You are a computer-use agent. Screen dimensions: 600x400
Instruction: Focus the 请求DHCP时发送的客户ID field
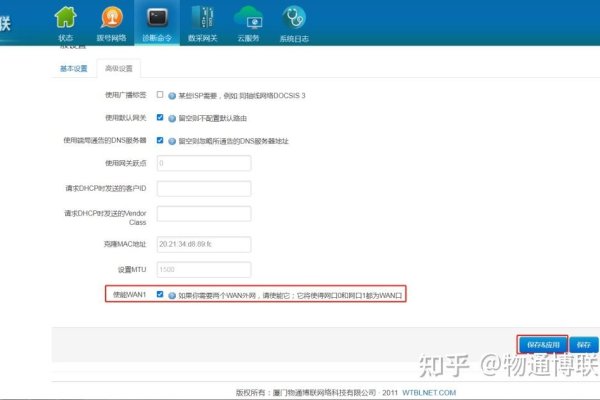204,188
